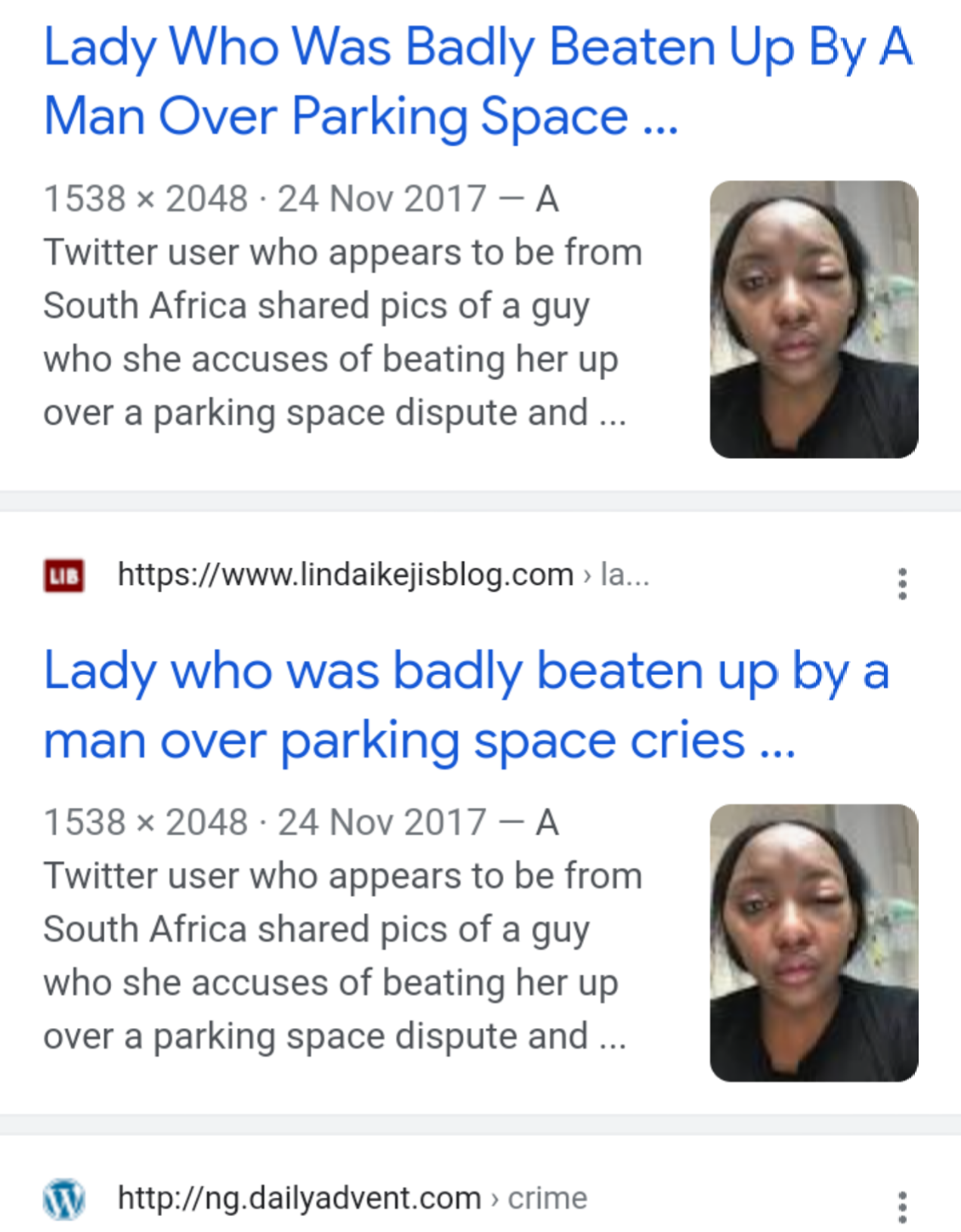The height and width of the screenshot is (1232, 961).
Task: Click the WordPress logo beside ng.dailyadvent.com
Action: (x=63, y=1199)
